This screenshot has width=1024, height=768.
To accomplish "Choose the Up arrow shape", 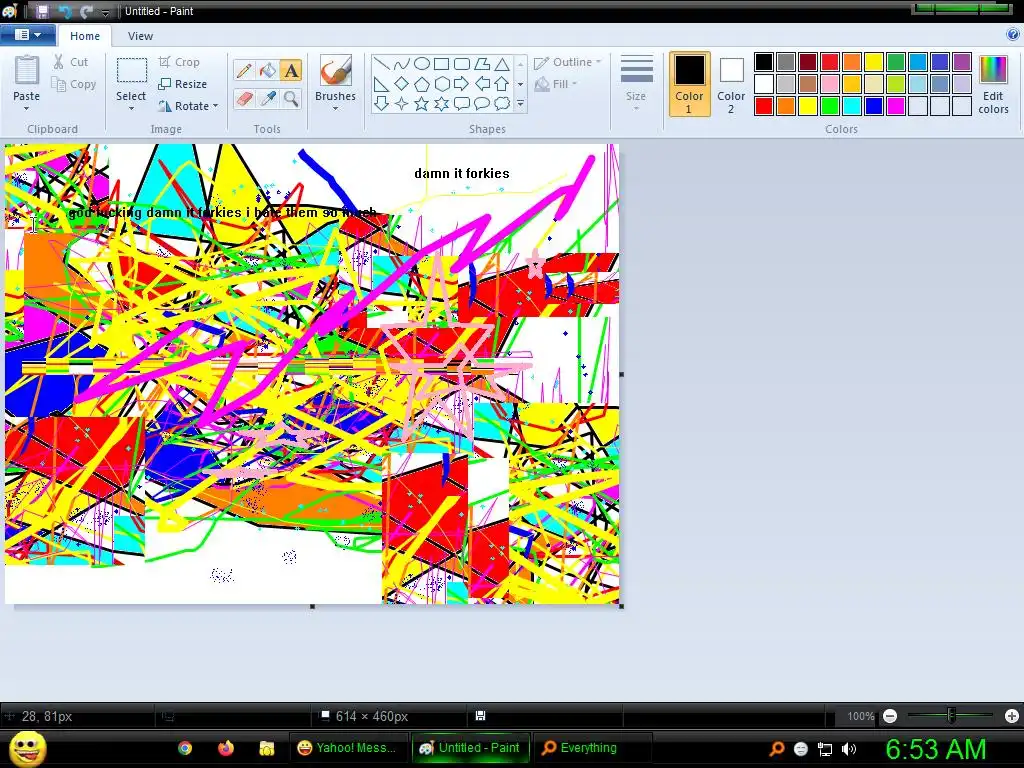I will click(x=502, y=84).
